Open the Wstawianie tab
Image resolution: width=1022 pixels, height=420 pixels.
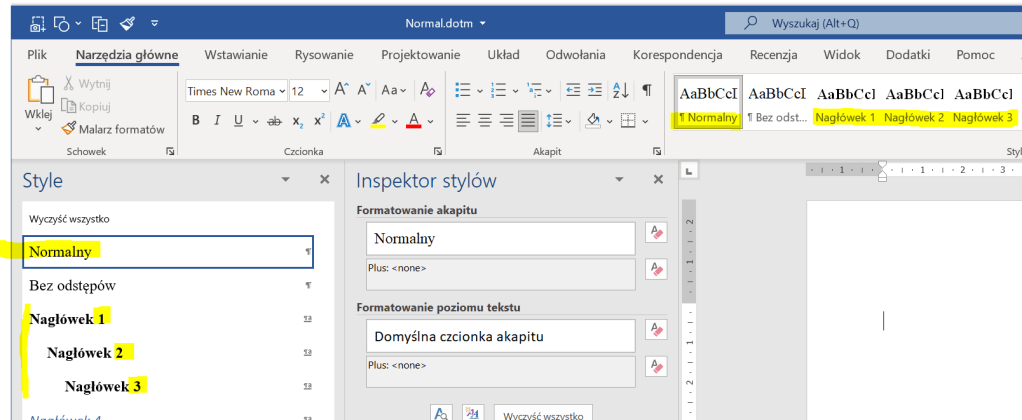[238, 55]
